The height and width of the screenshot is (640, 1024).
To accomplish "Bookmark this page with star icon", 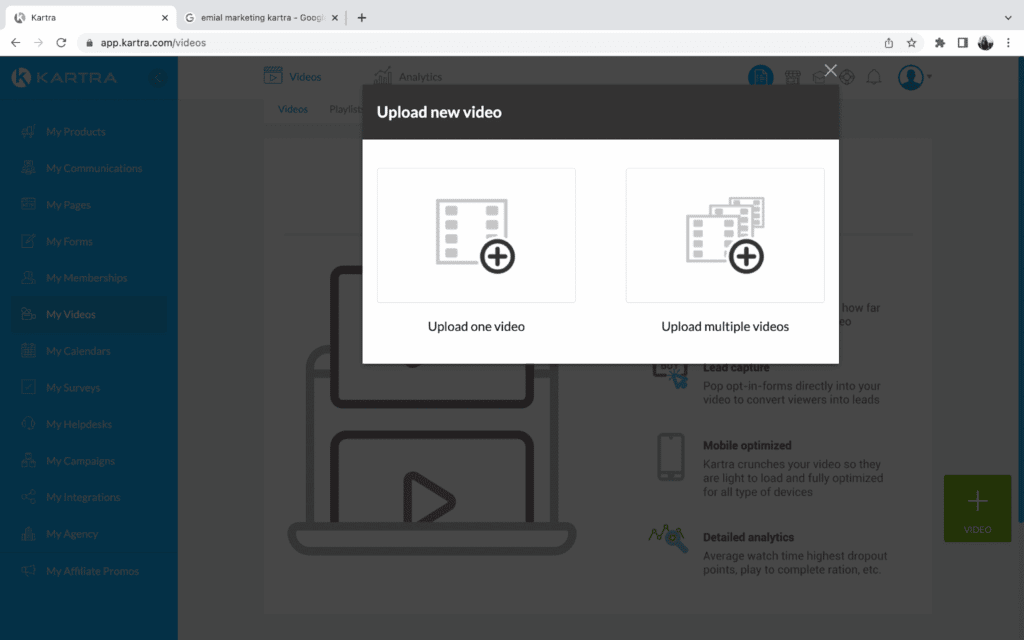I will tap(912, 42).
